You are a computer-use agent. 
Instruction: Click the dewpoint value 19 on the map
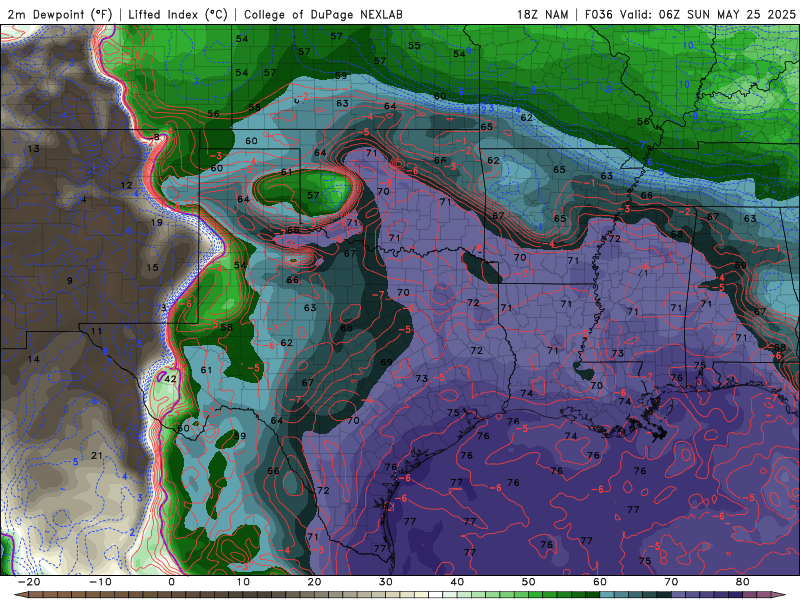157,222
